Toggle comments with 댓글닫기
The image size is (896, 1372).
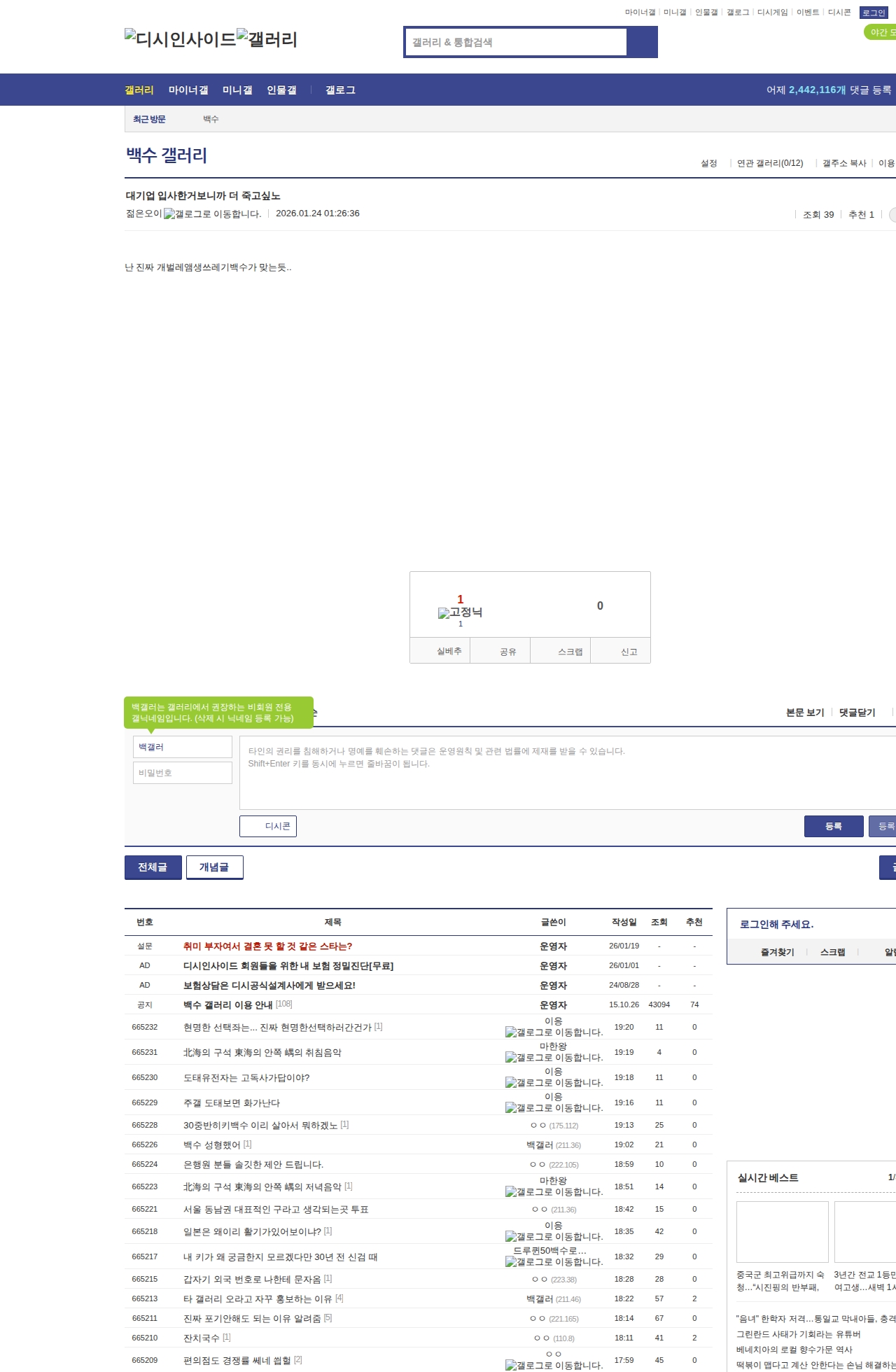click(857, 713)
